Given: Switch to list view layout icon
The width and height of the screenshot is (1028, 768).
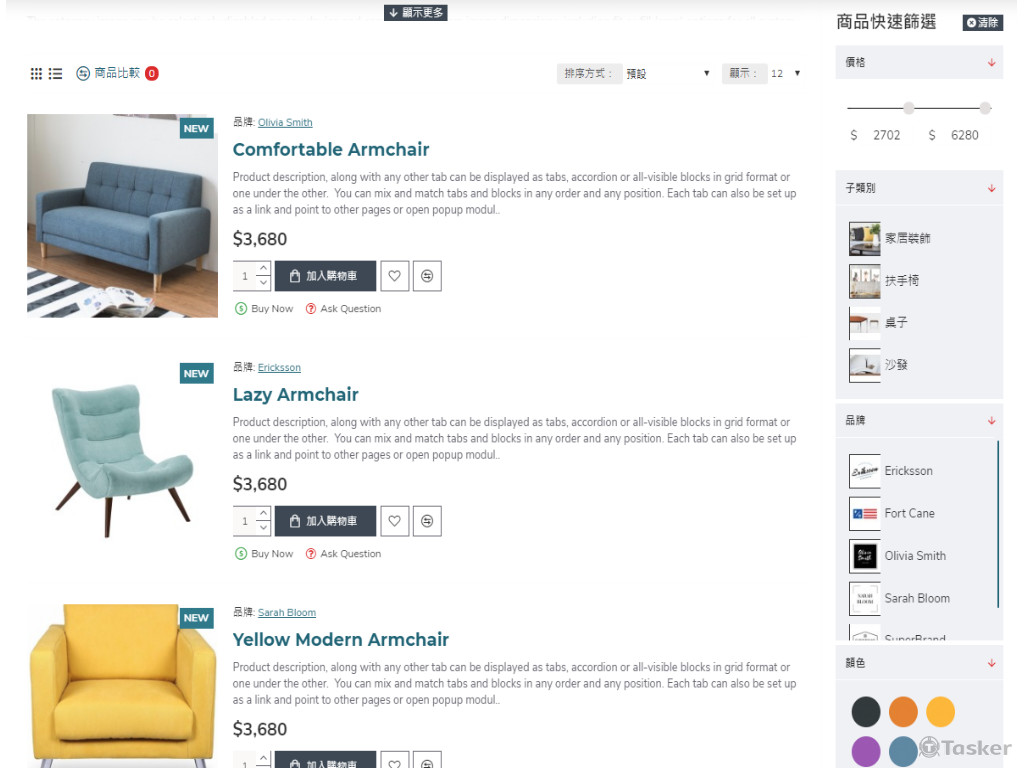Looking at the screenshot, I should click(x=56, y=73).
